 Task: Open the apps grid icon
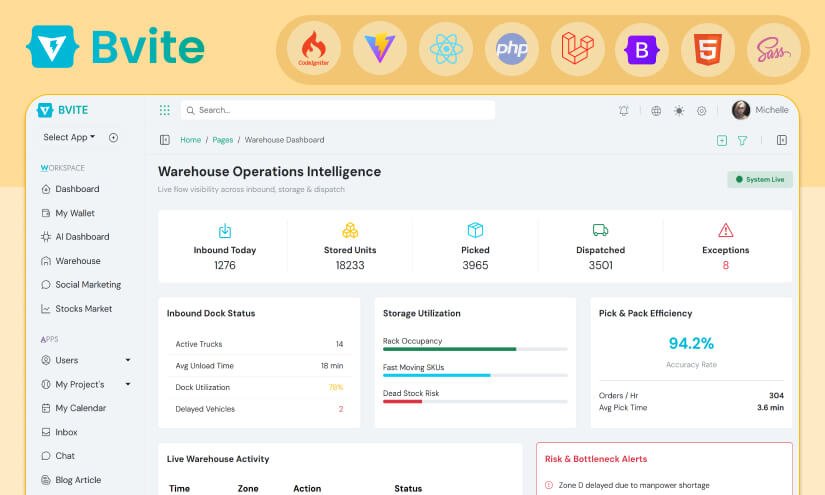165,110
